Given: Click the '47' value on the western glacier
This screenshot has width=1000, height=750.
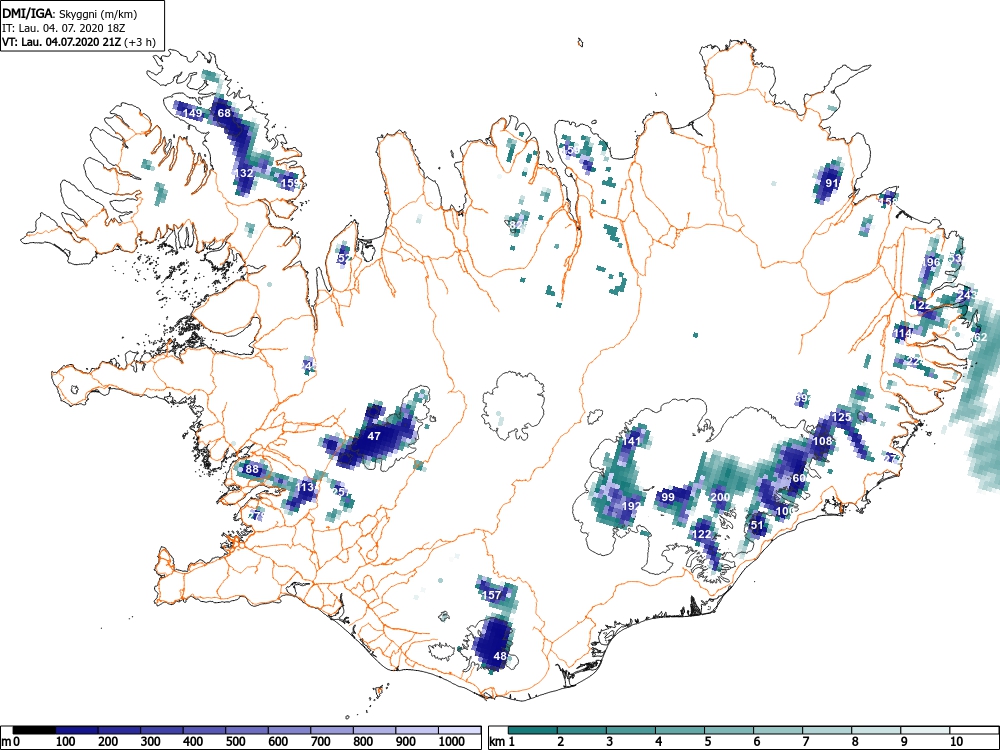Looking at the screenshot, I should (374, 436).
